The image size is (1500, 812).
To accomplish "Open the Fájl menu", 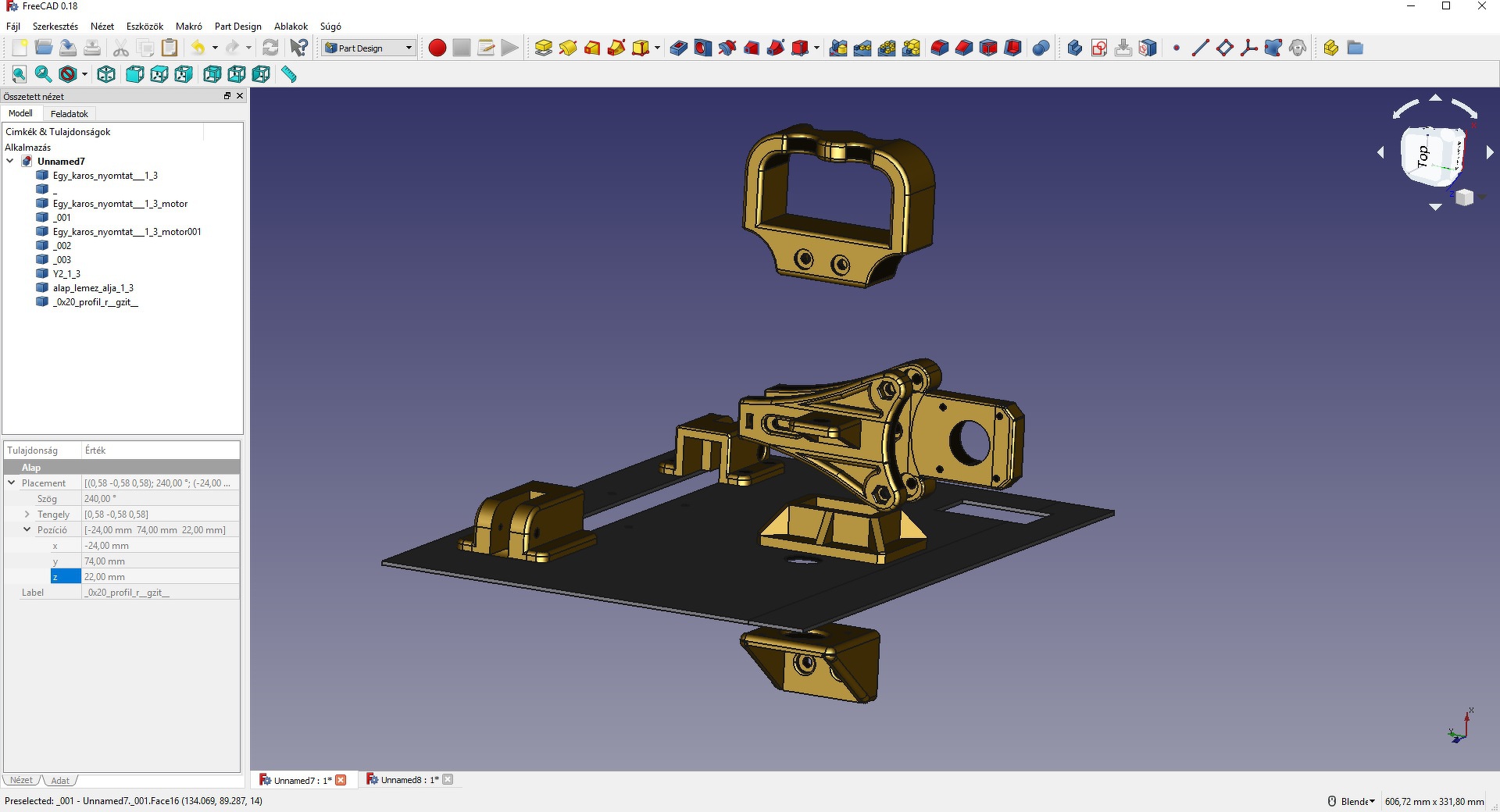I will 13,27.
